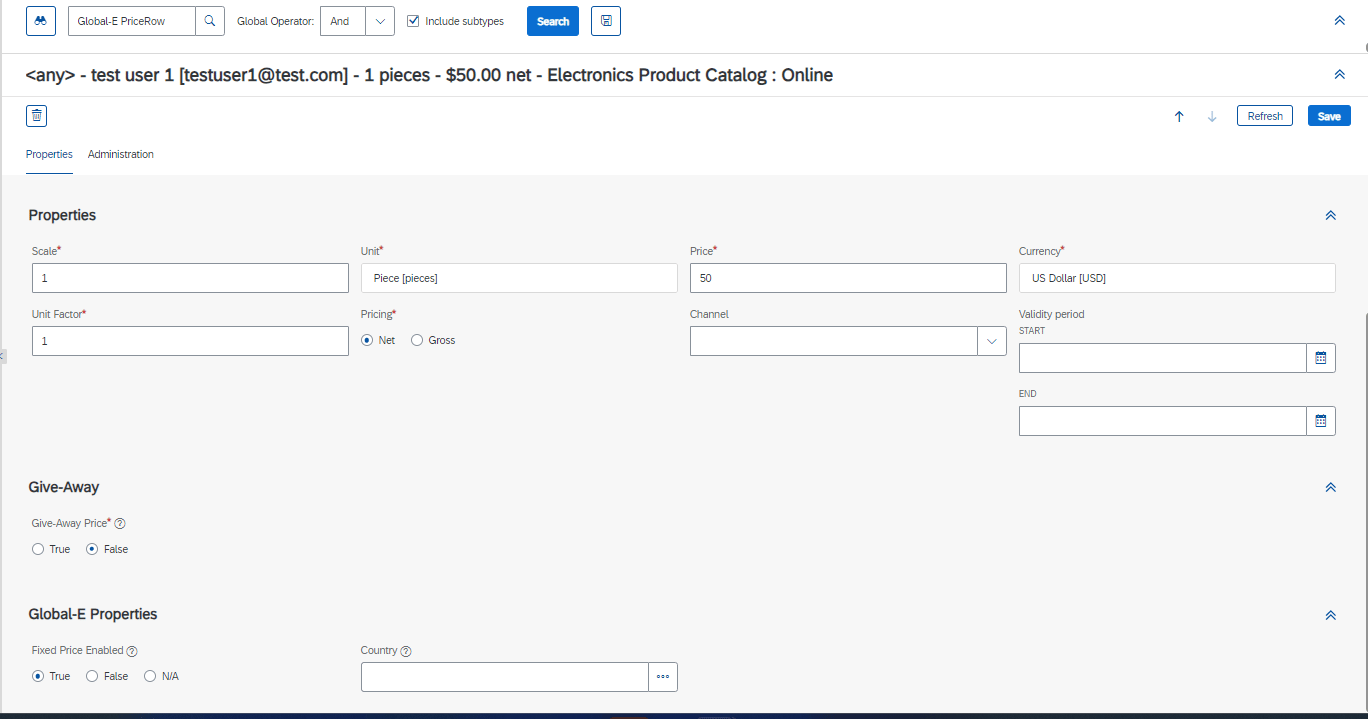
Task: Toggle the Include subtypes checkbox
Action: click(x=413, y=21)
